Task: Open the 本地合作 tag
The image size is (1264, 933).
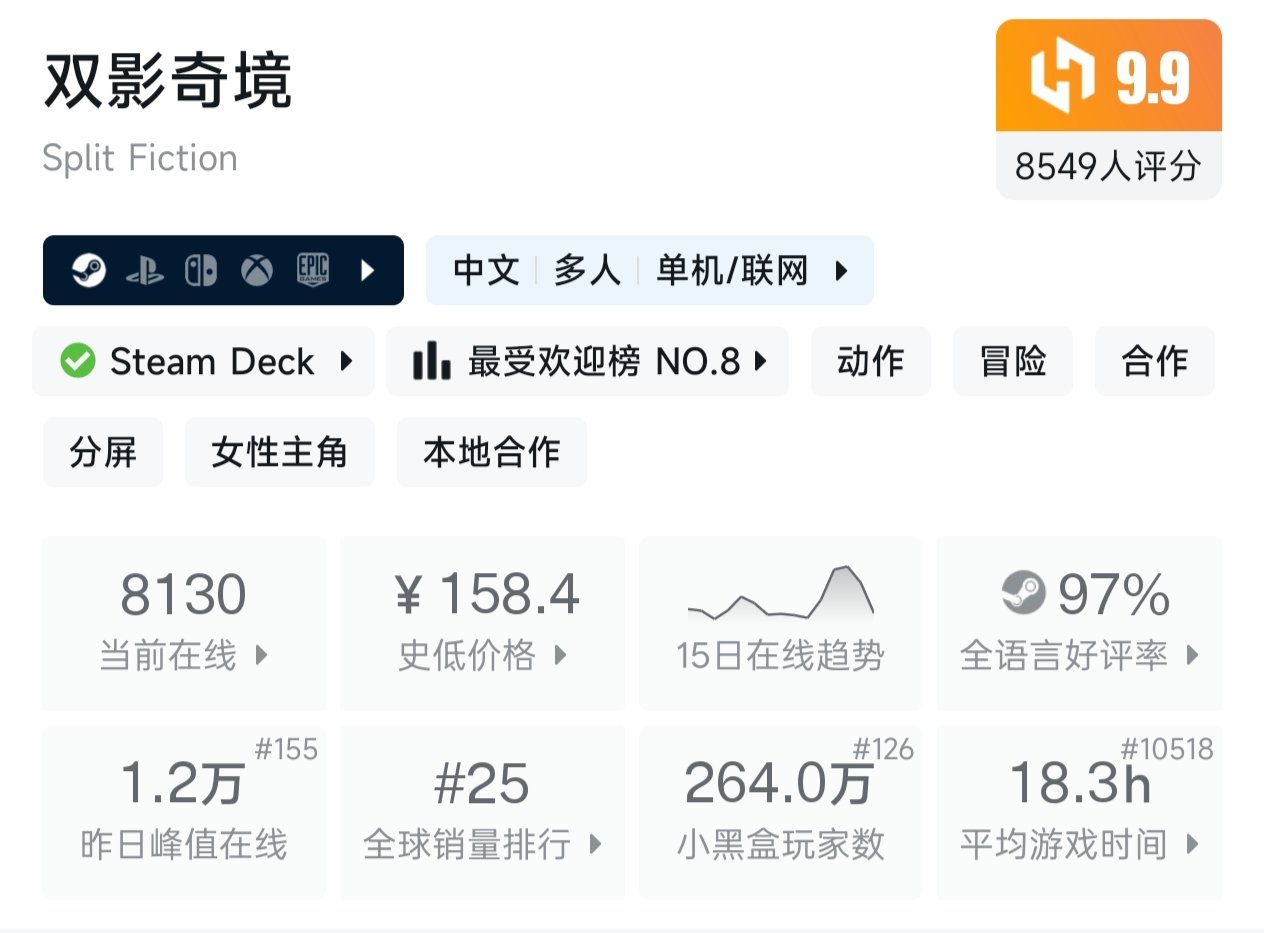Action: click(x=491, y=453)
